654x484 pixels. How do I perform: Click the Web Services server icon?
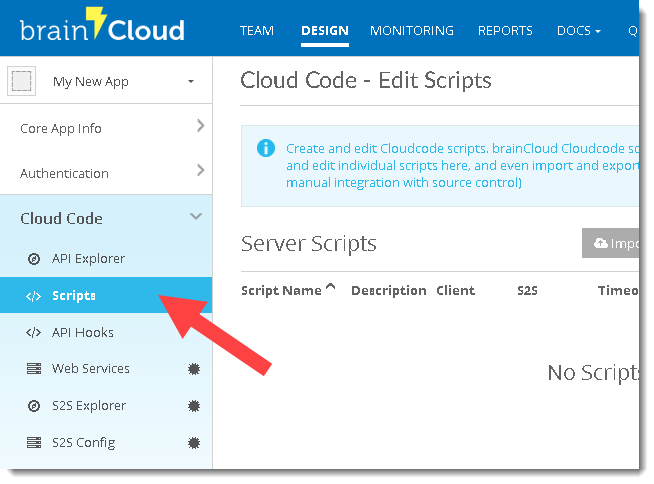coord(33,369)
